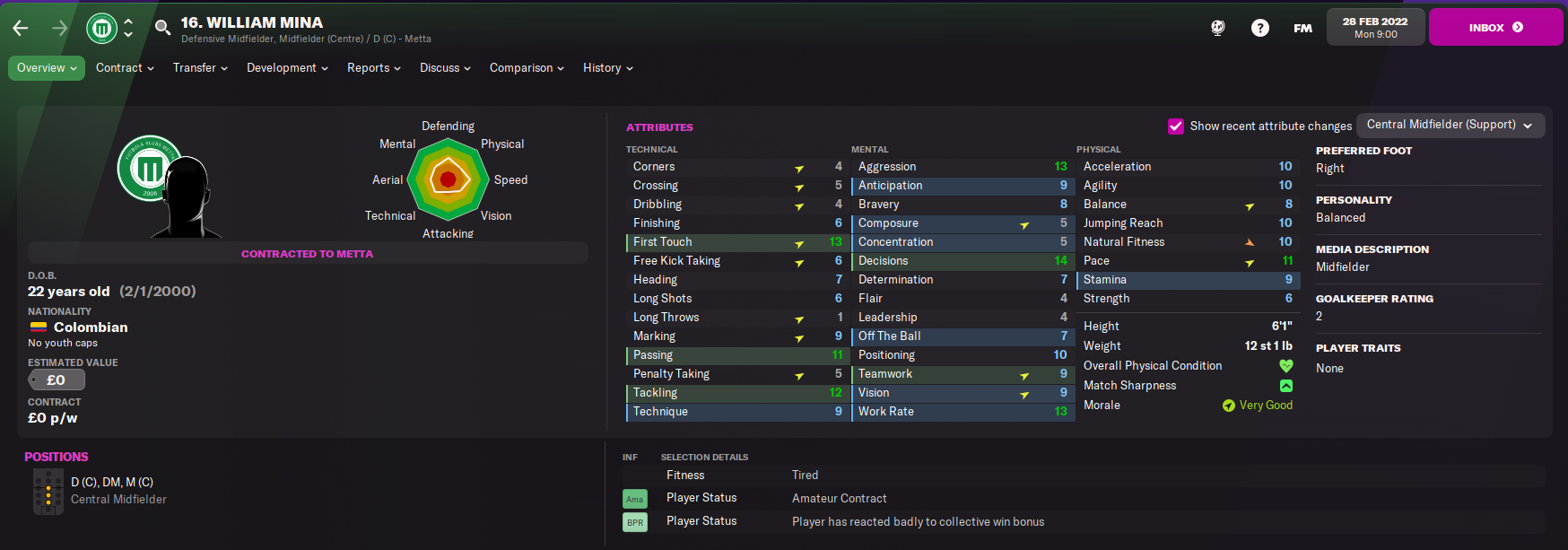The image size is (1568, 550).
Task: Click the Ama amateur contract status icon
Action: point(635,499)
